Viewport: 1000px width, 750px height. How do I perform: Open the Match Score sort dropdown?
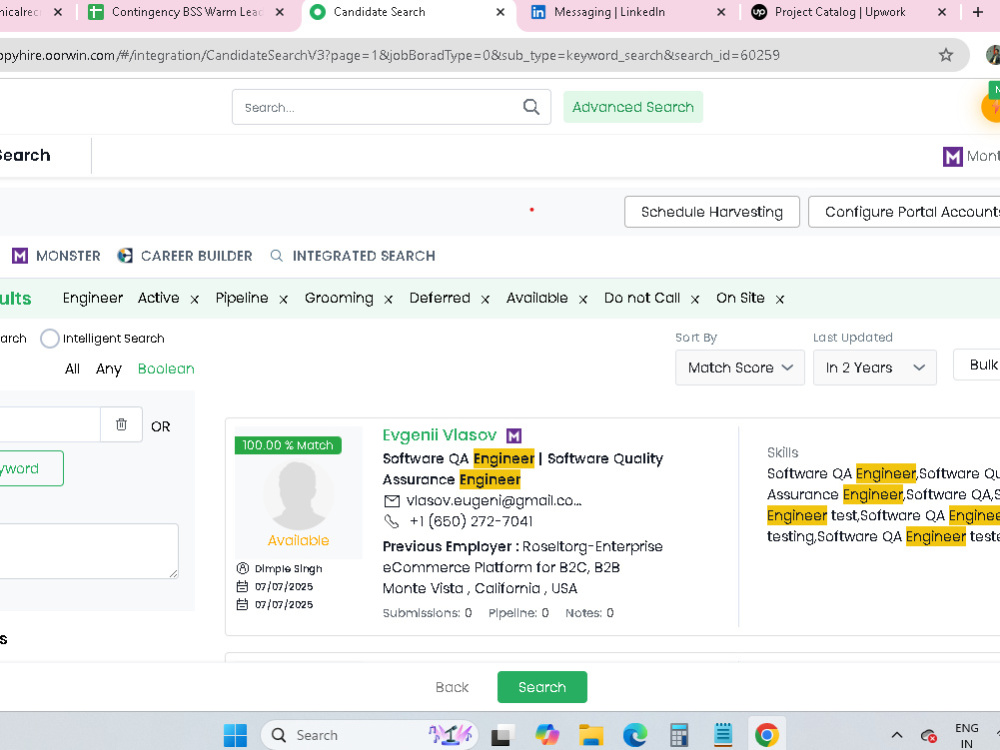tap(740, 367)
